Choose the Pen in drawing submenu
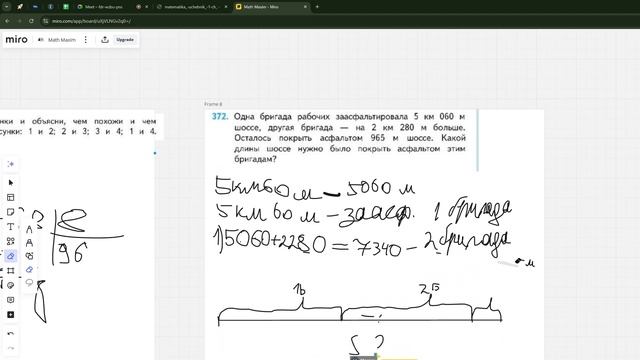The width and height of the screenshot is (640, 360). pos(29,230)
